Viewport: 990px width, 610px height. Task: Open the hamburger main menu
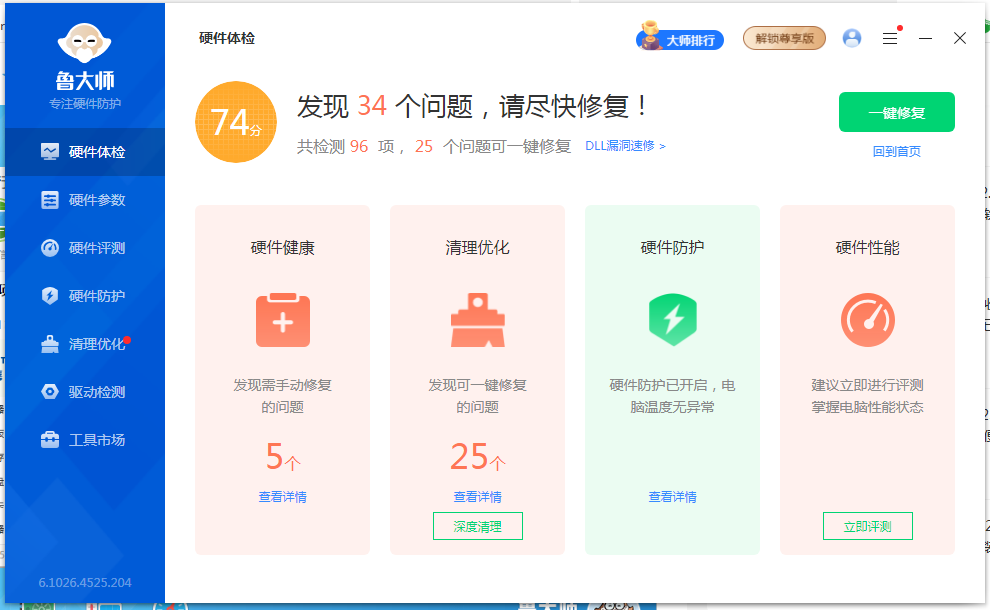click(x=889, y=38)
